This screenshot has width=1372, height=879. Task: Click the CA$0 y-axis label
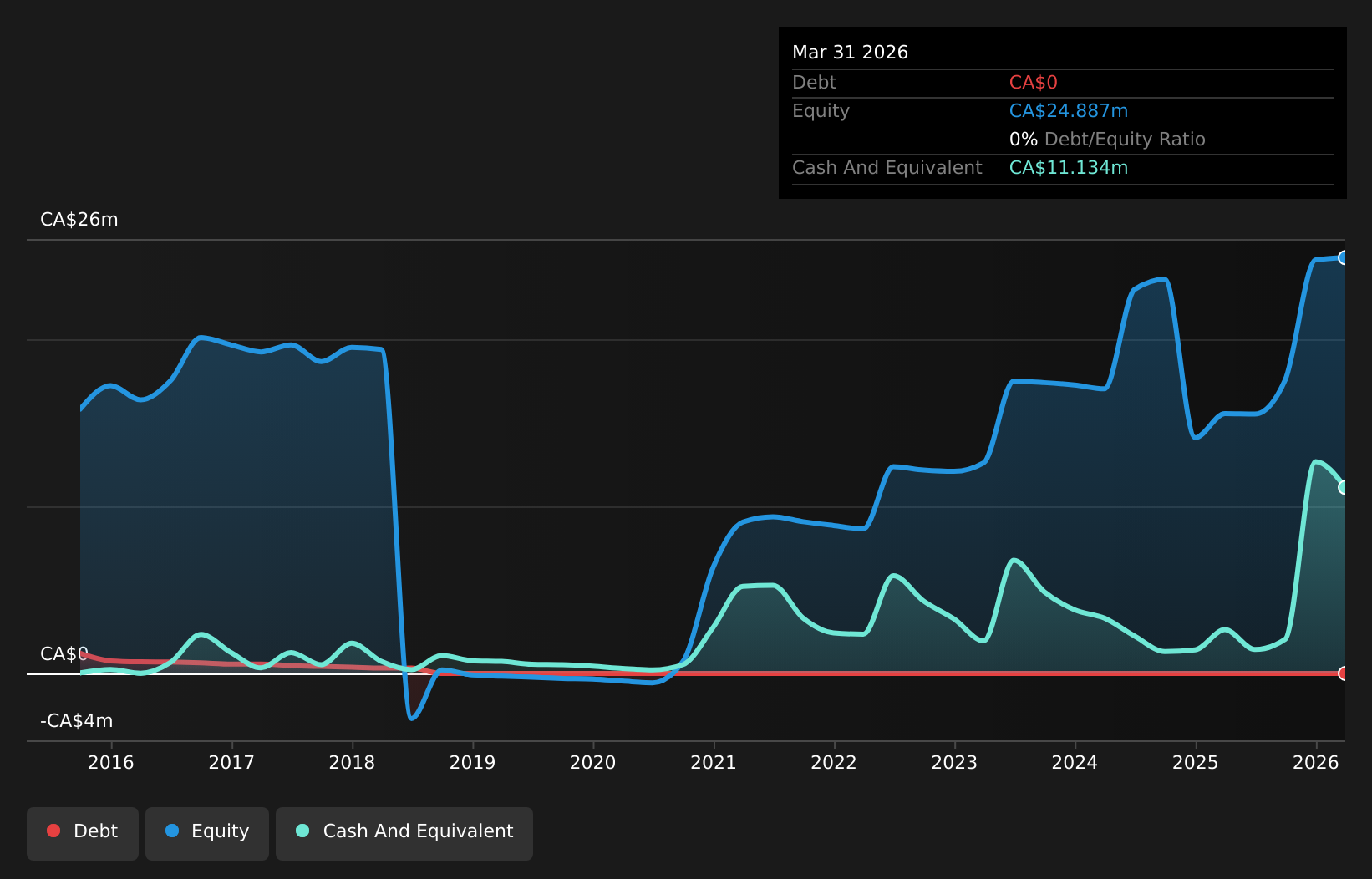coord(64,654)
